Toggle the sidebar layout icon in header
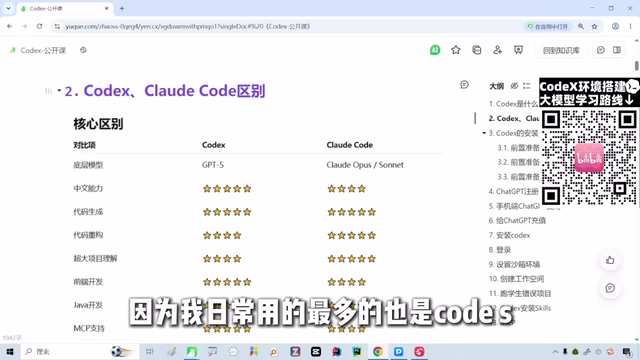This screenshot has height=360, width=640. tap(617, 50)
